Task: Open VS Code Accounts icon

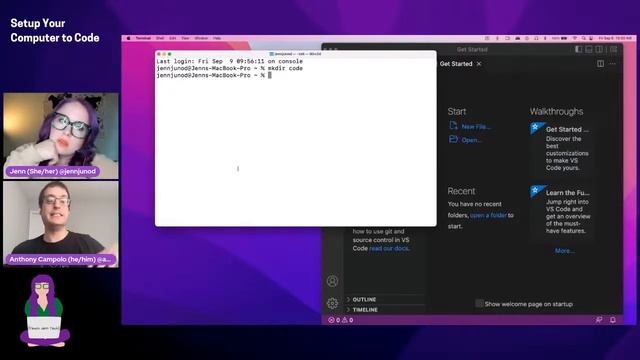Action: tap(332, 281)
